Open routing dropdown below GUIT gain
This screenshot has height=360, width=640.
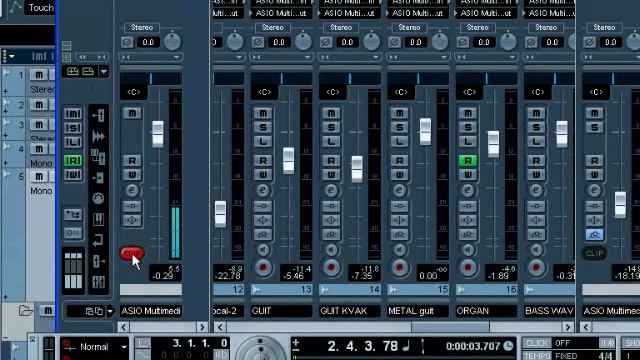click(x=281, y=57)
